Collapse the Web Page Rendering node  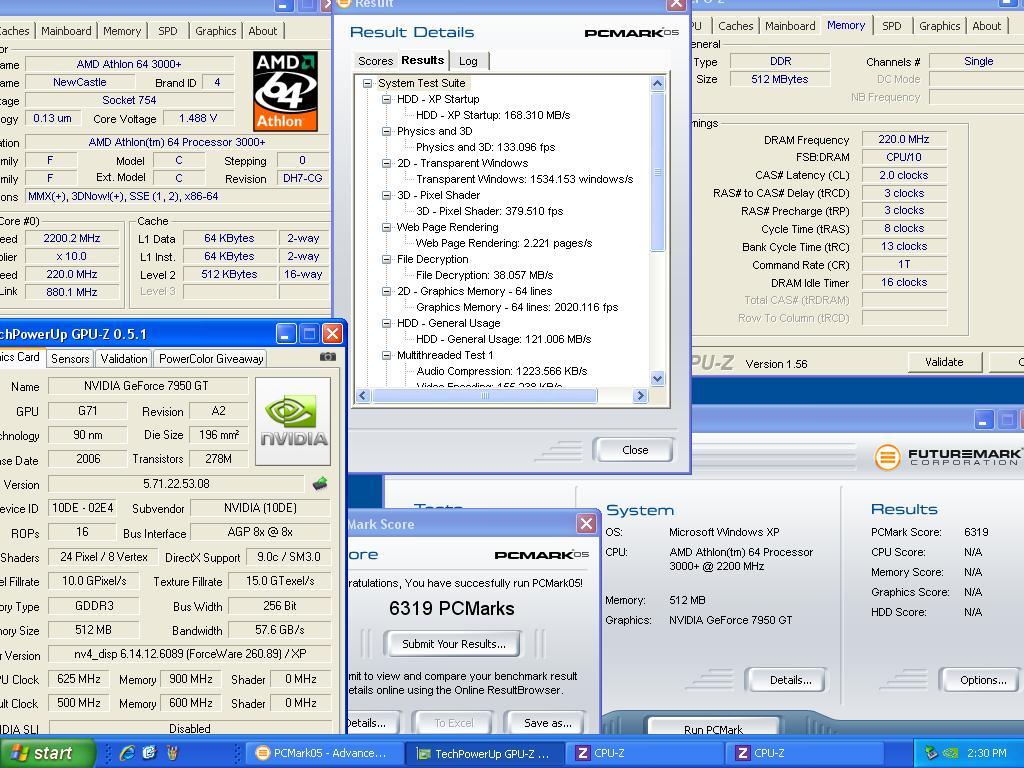click(x=386, y=227)
